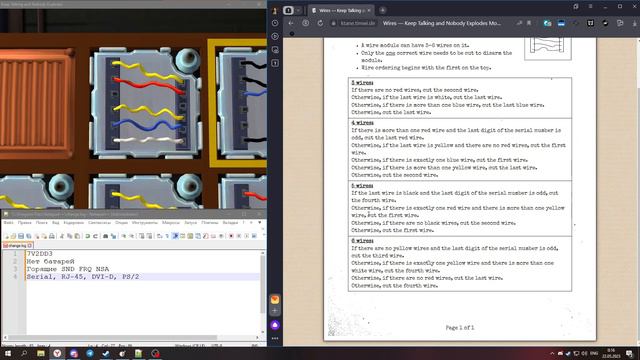The height and width of the screenshot is (360, 640).
Task: Open the Кодировки menu in Notepad++
Action: [74, 223]
